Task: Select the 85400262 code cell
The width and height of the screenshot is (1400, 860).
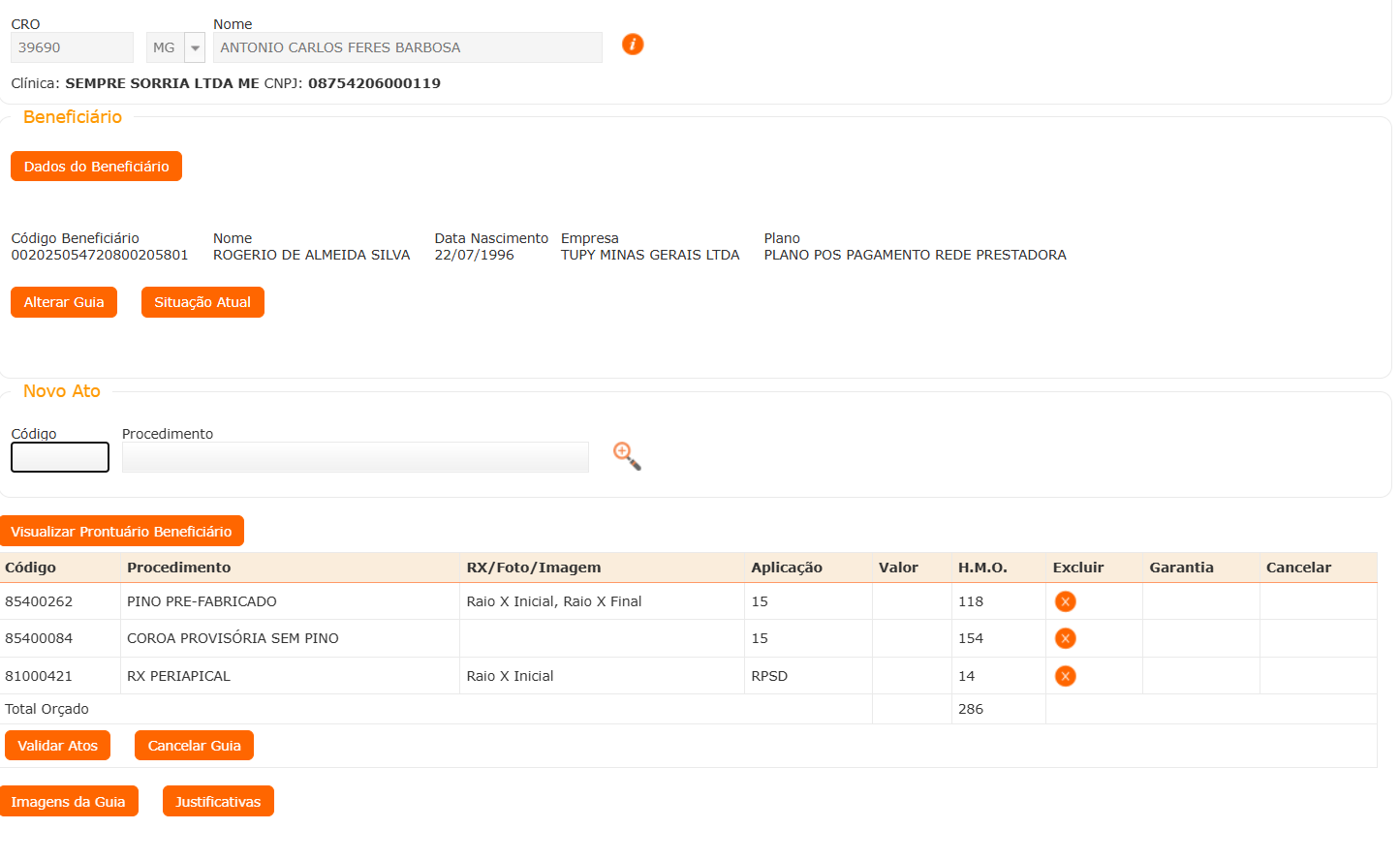Action: pos(39,601)
